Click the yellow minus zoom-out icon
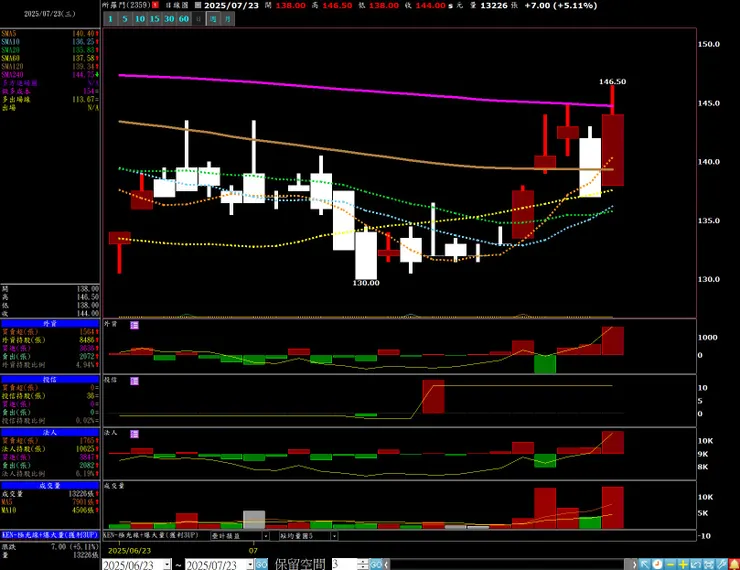This screenshot has height=570, width=740. [670, 564]
